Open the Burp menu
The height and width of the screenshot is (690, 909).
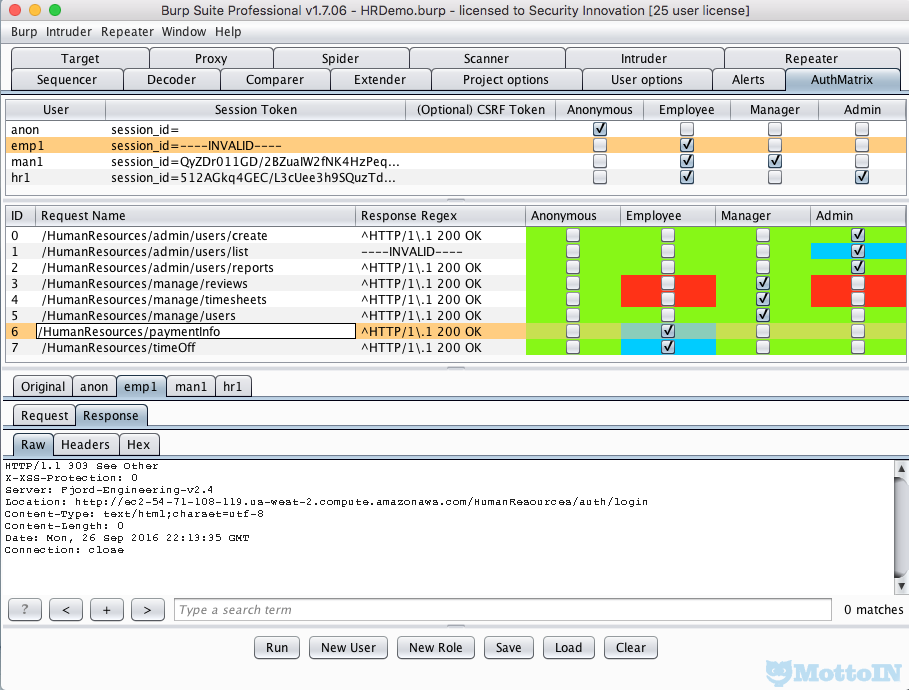tap(24, 32)
